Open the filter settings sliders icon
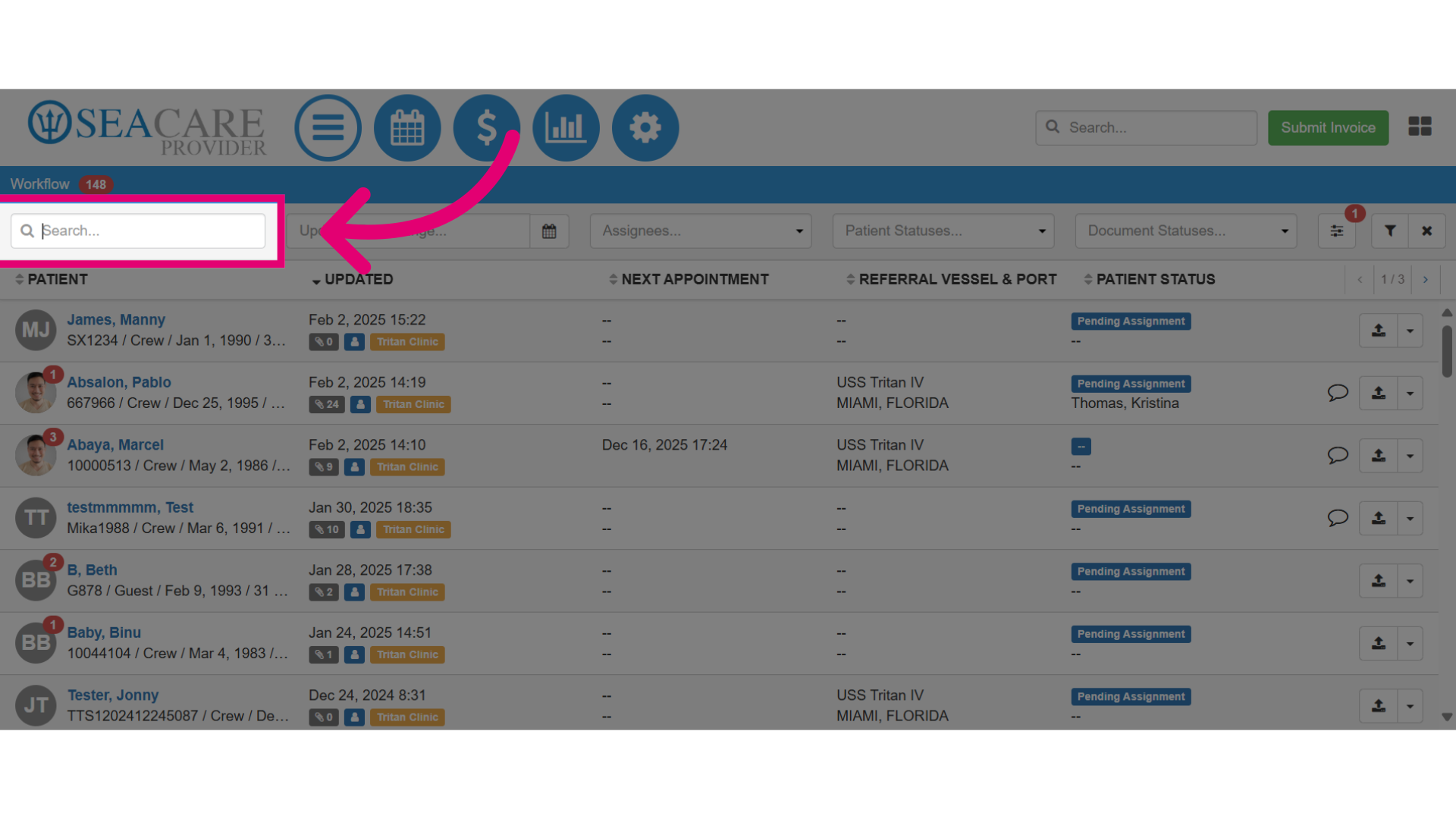The height and width of the screenshot is (819, 1456). click(1337, 231)
